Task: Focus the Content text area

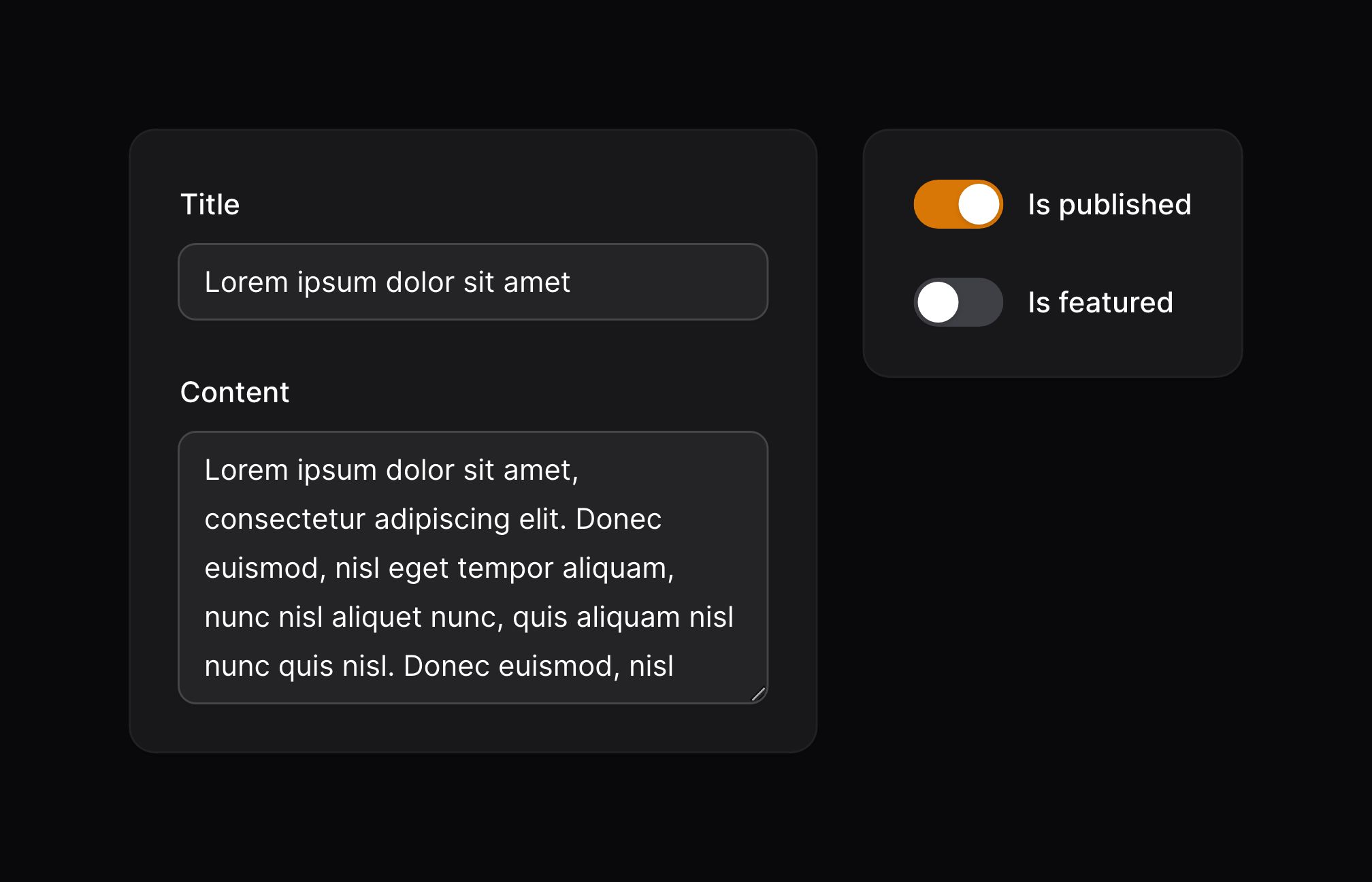Action: click(x=473, y=568)
